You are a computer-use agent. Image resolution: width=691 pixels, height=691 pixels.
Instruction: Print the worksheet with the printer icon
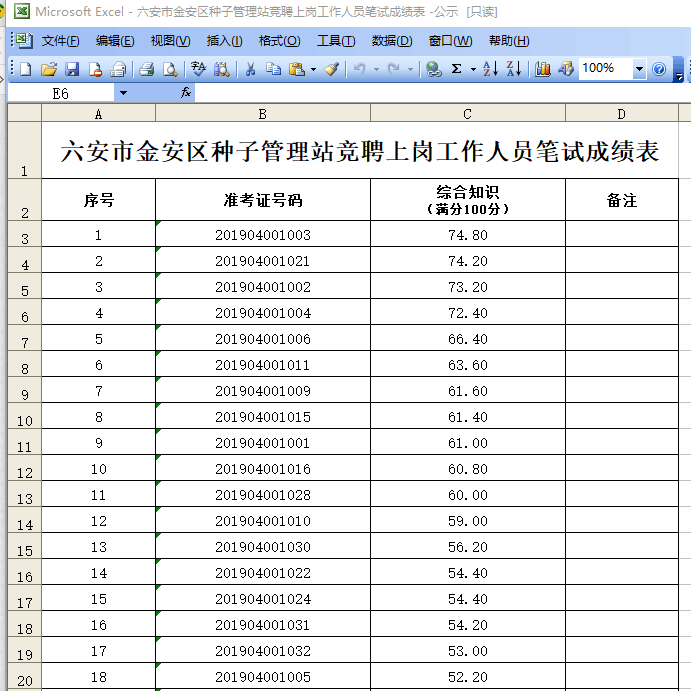[x=146, y=69]
